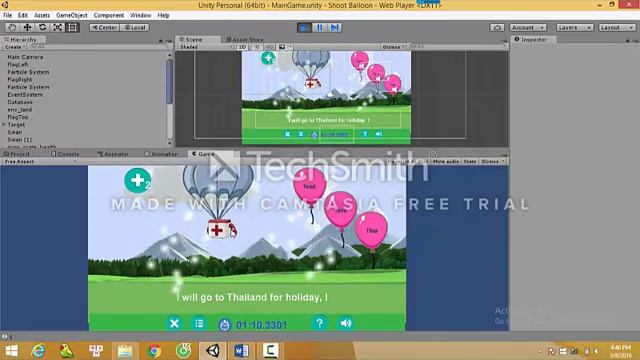The width and height of the screenshot is (640, 360).
Task: Click the pink 'Thai' balloon in Game view
Action: pyautogui.click(x=371, y=230)
